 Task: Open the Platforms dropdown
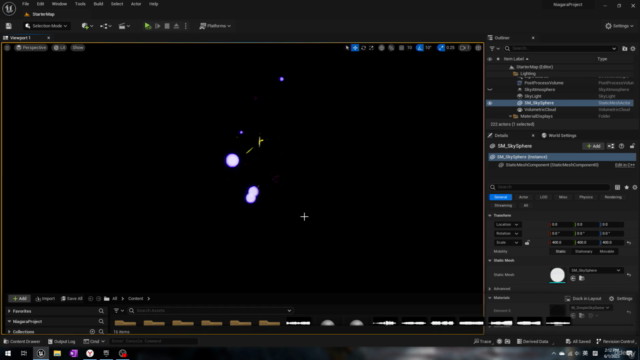pyautogui.click(x=215, y=26)
